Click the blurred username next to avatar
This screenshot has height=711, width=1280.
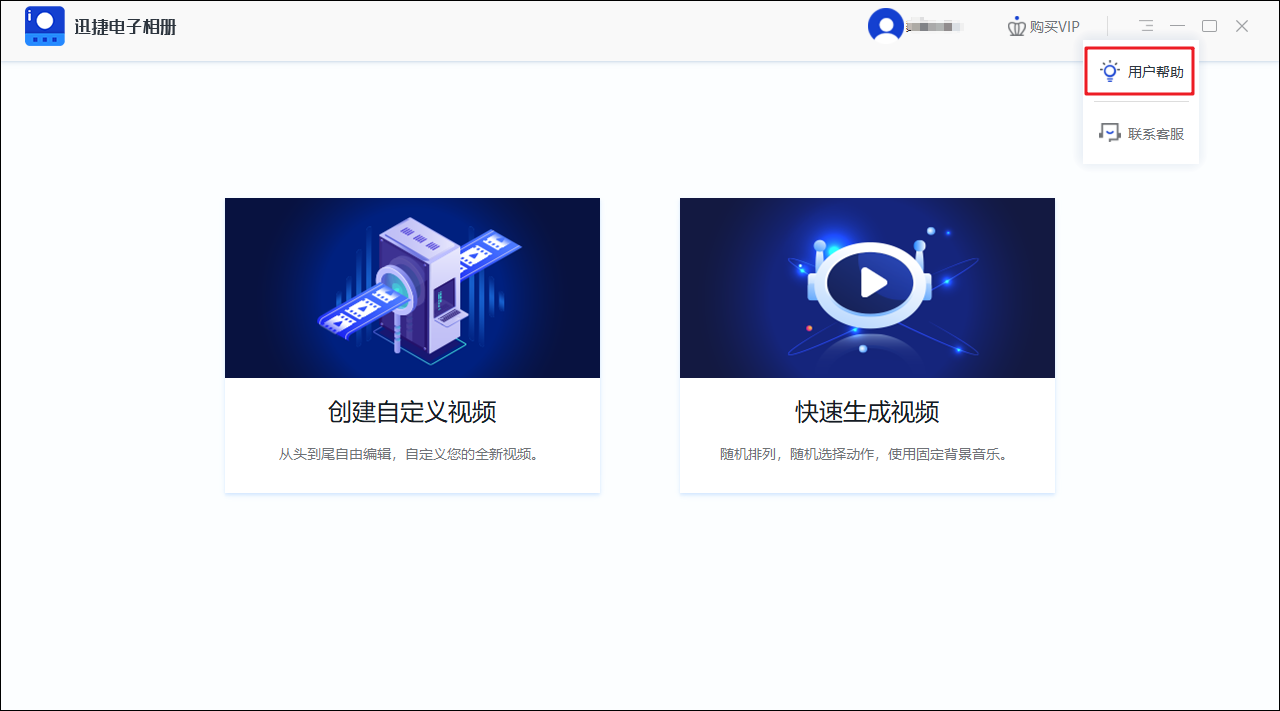[935, 27]
